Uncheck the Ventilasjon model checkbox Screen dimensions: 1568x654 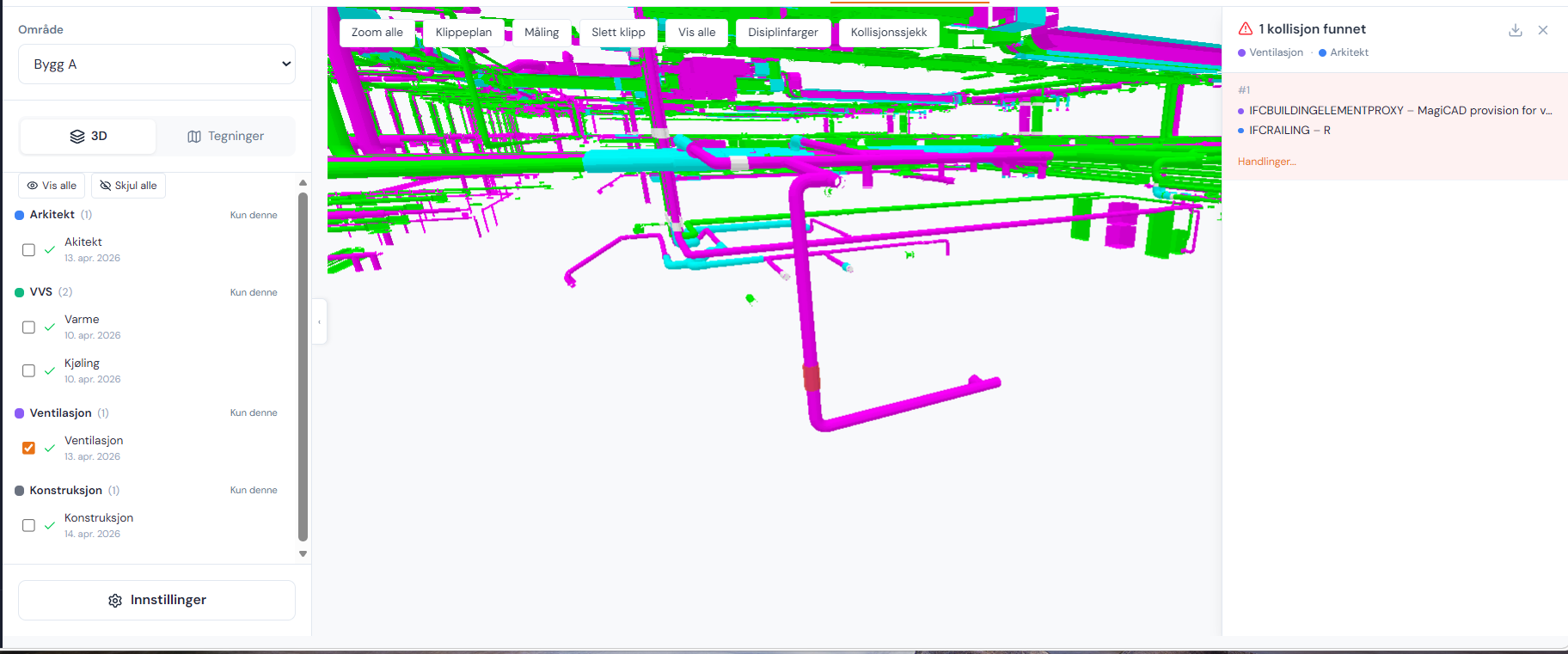pos(28,448)
